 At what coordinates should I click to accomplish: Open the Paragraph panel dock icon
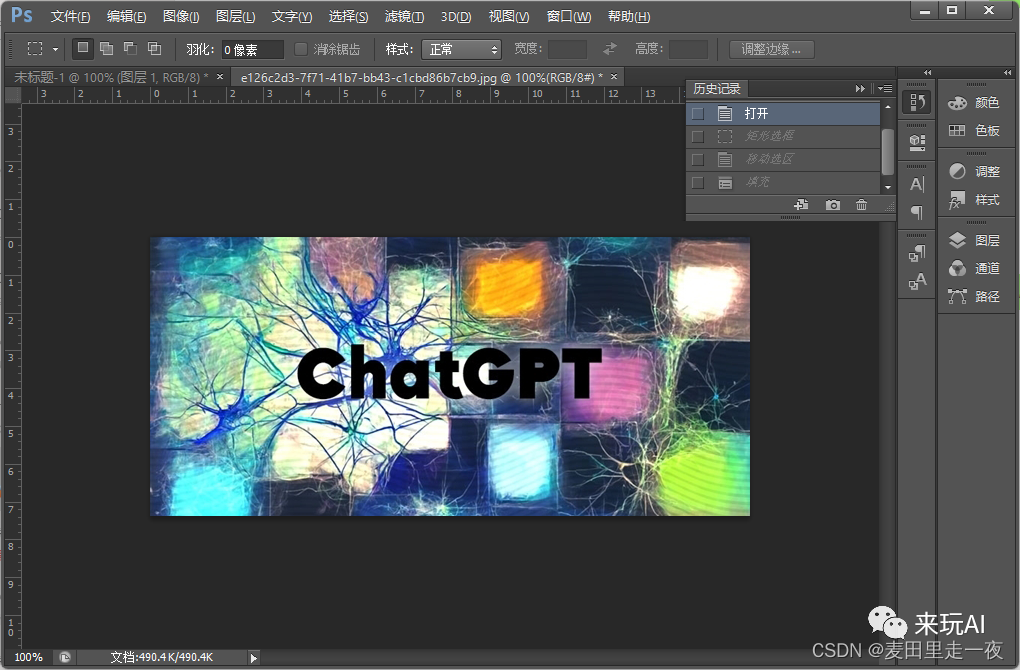[917, 212]
